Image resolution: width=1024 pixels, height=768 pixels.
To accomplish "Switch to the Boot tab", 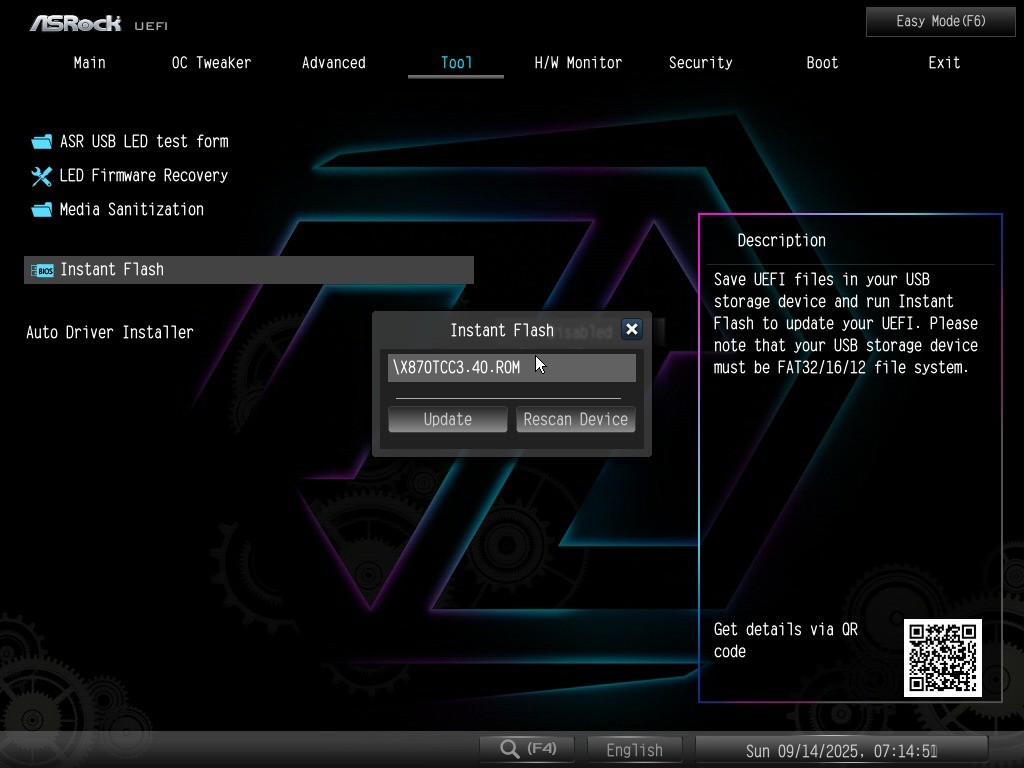I will pos(822,63).
